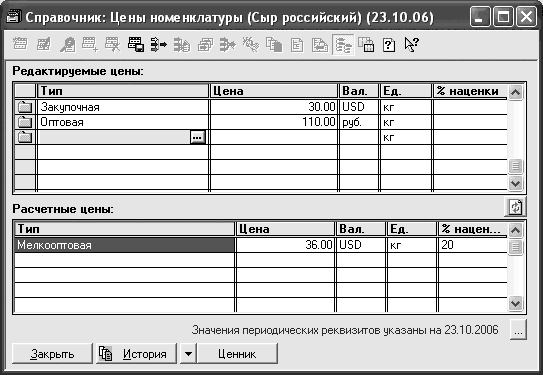This screenshot has height=375, width=543.
Task: Click the Тип header in Расчетные цены
Action: tap(125, 229)
